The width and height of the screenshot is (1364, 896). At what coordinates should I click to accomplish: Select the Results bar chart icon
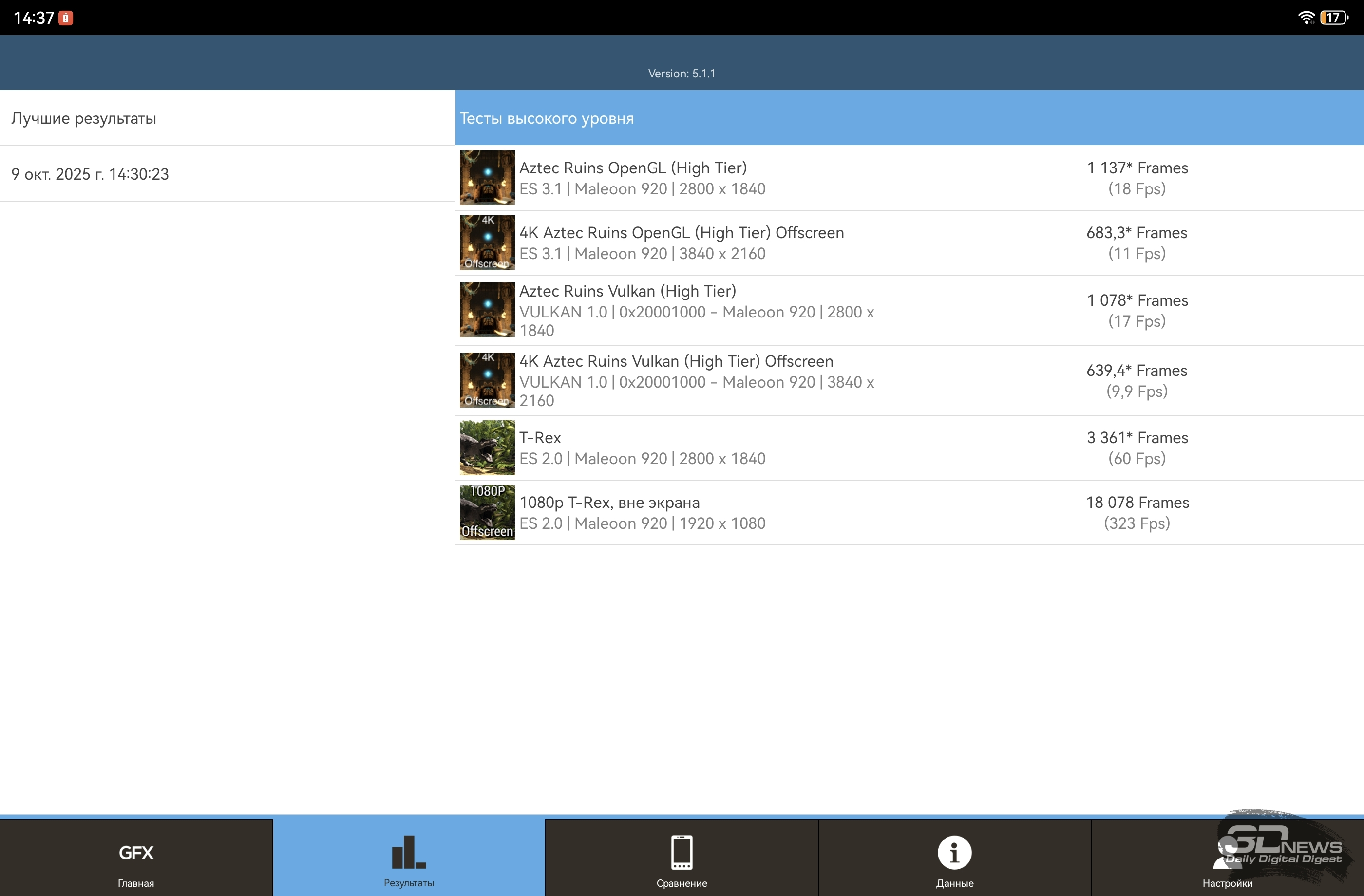[409, 853]
